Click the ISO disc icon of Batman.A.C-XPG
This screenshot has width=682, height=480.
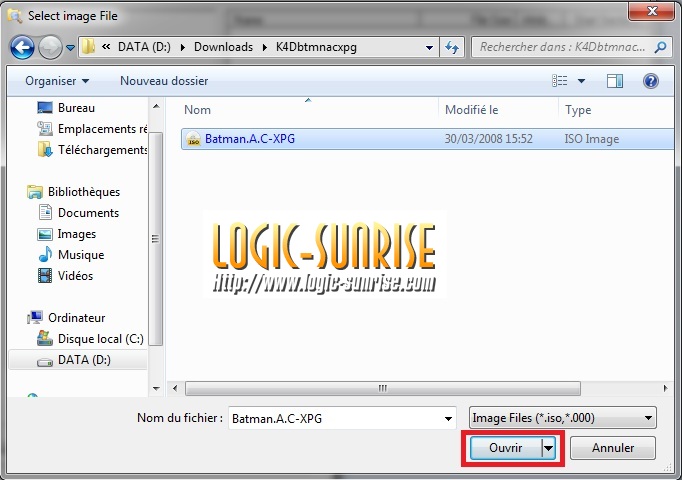[193, 139]
